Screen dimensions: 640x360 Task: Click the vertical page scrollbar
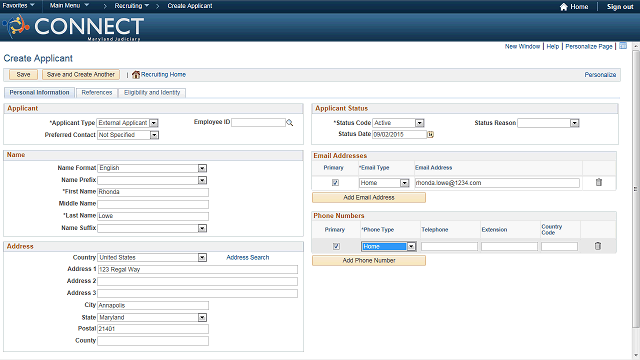(636, 188)
